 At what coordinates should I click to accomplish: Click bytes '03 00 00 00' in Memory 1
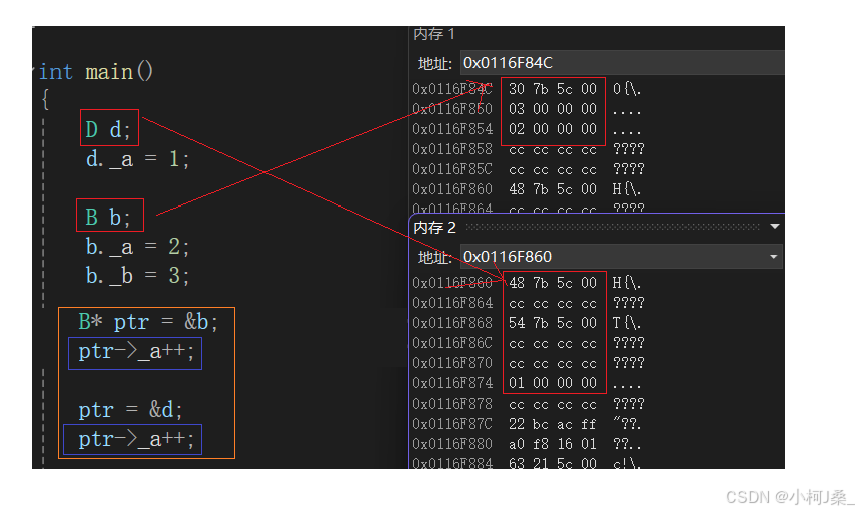click(553, 109)
